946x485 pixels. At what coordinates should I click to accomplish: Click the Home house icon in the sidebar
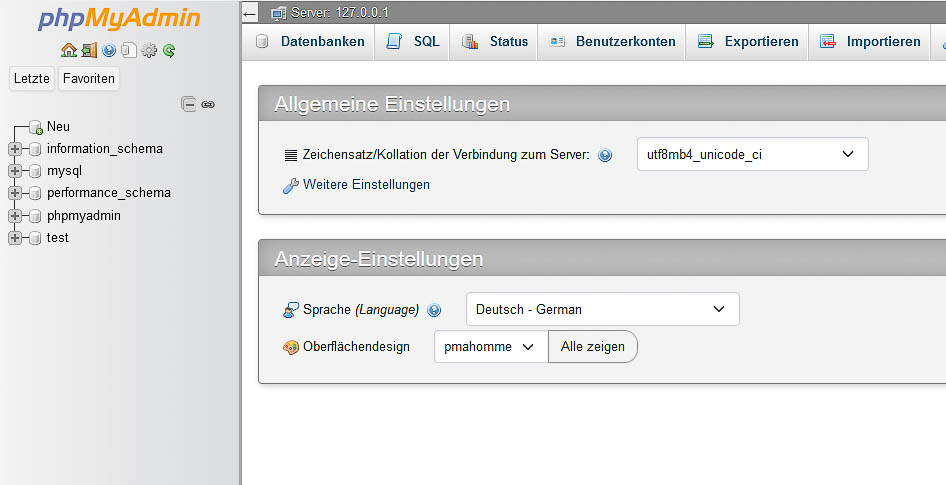pos(69,51)
